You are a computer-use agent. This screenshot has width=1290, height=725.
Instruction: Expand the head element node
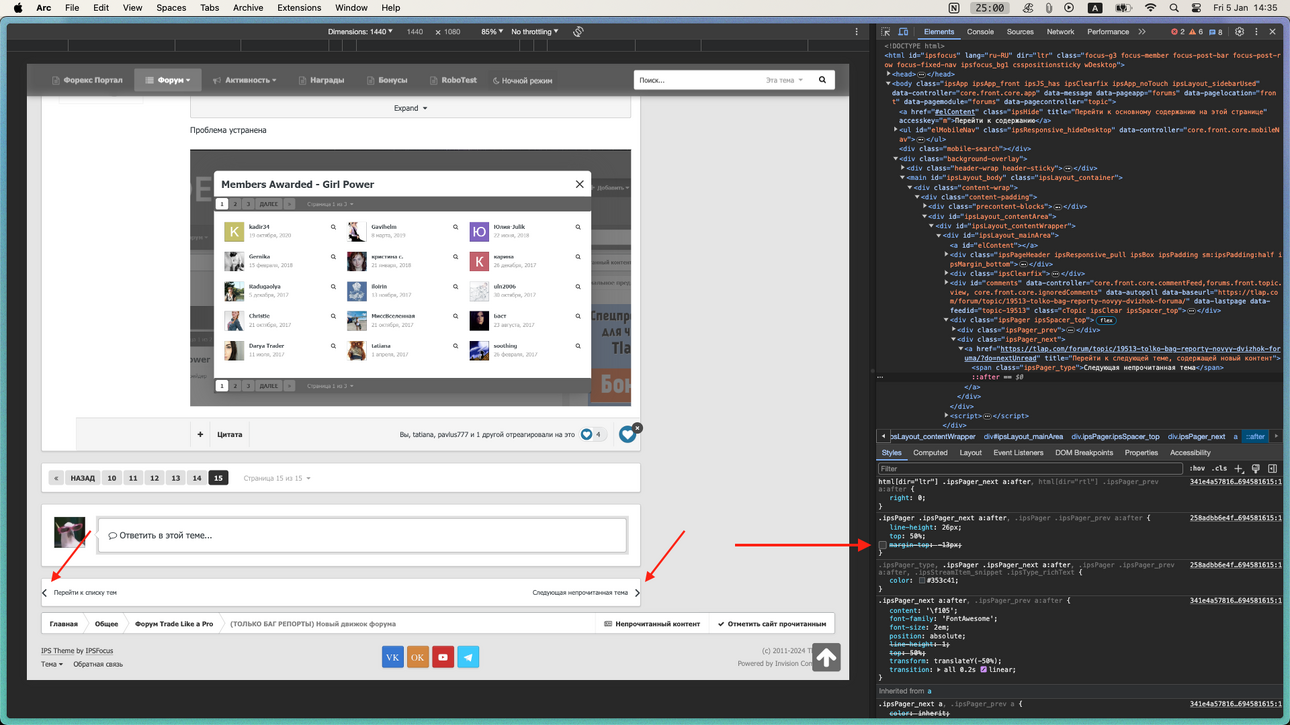pyautogui.click(x=888, y=74)
